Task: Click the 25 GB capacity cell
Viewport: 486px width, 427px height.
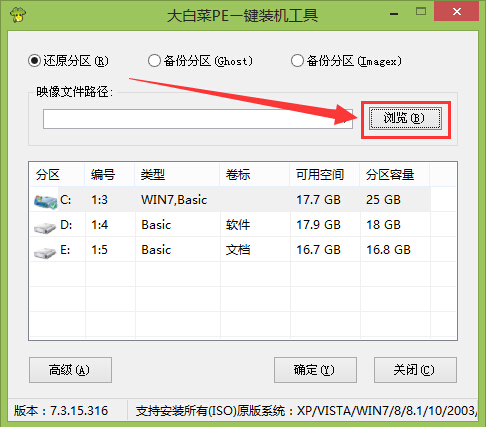Action: point(383,200)
